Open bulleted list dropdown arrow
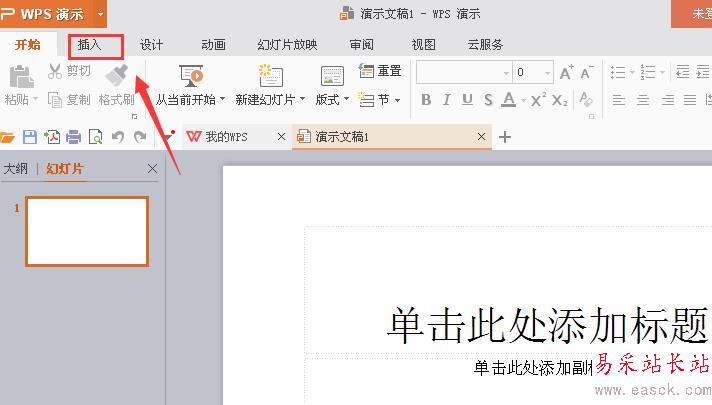The height and width of the screenshot is (405, 712). tap(632, 72)
